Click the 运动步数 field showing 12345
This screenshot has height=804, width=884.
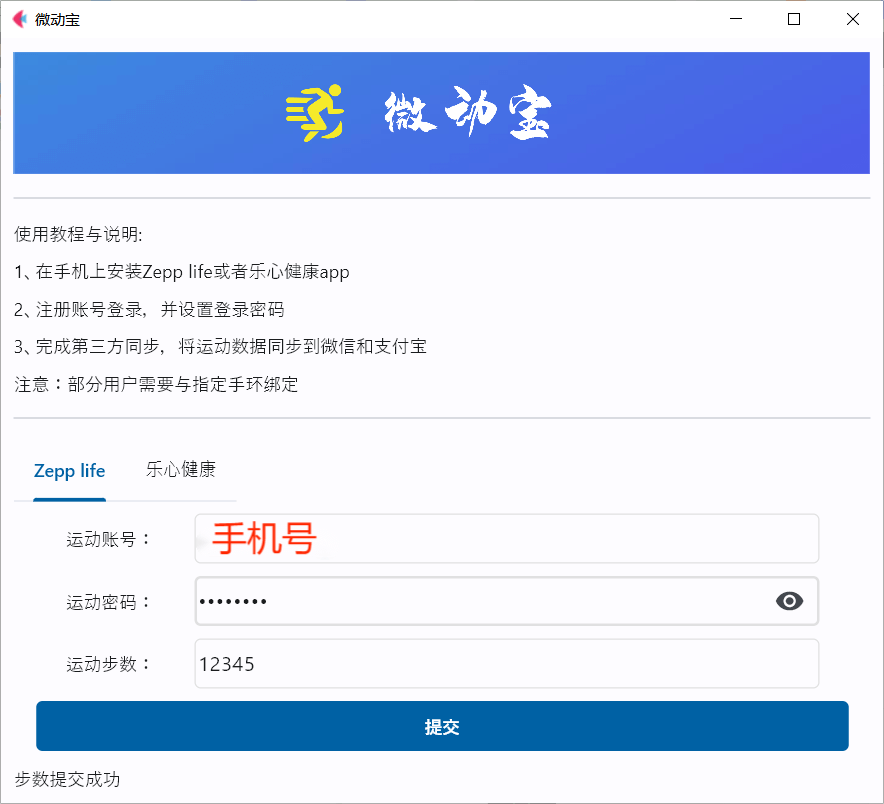click(506, 664)
